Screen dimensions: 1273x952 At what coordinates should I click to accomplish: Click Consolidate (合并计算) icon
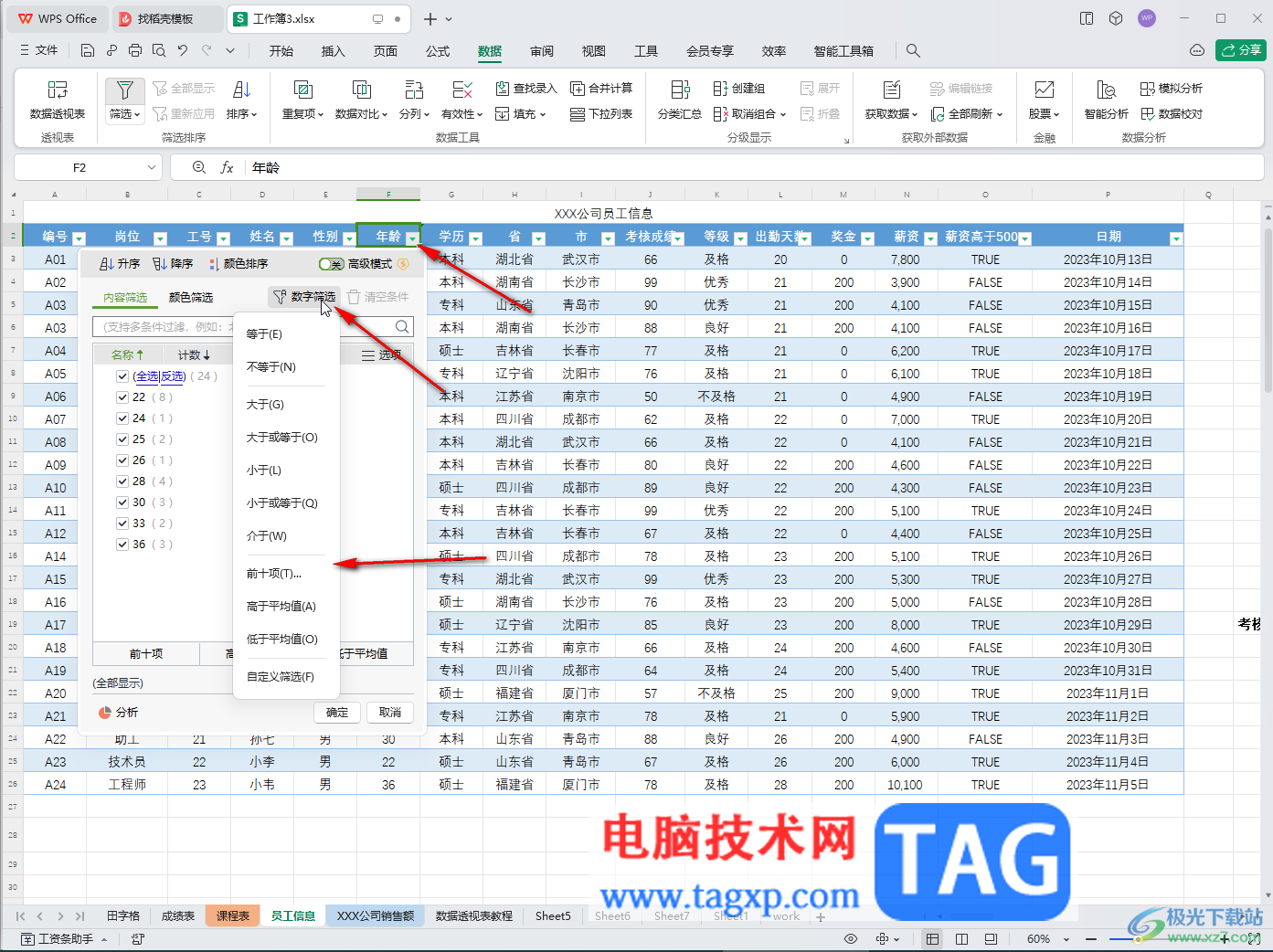point(578,89)
